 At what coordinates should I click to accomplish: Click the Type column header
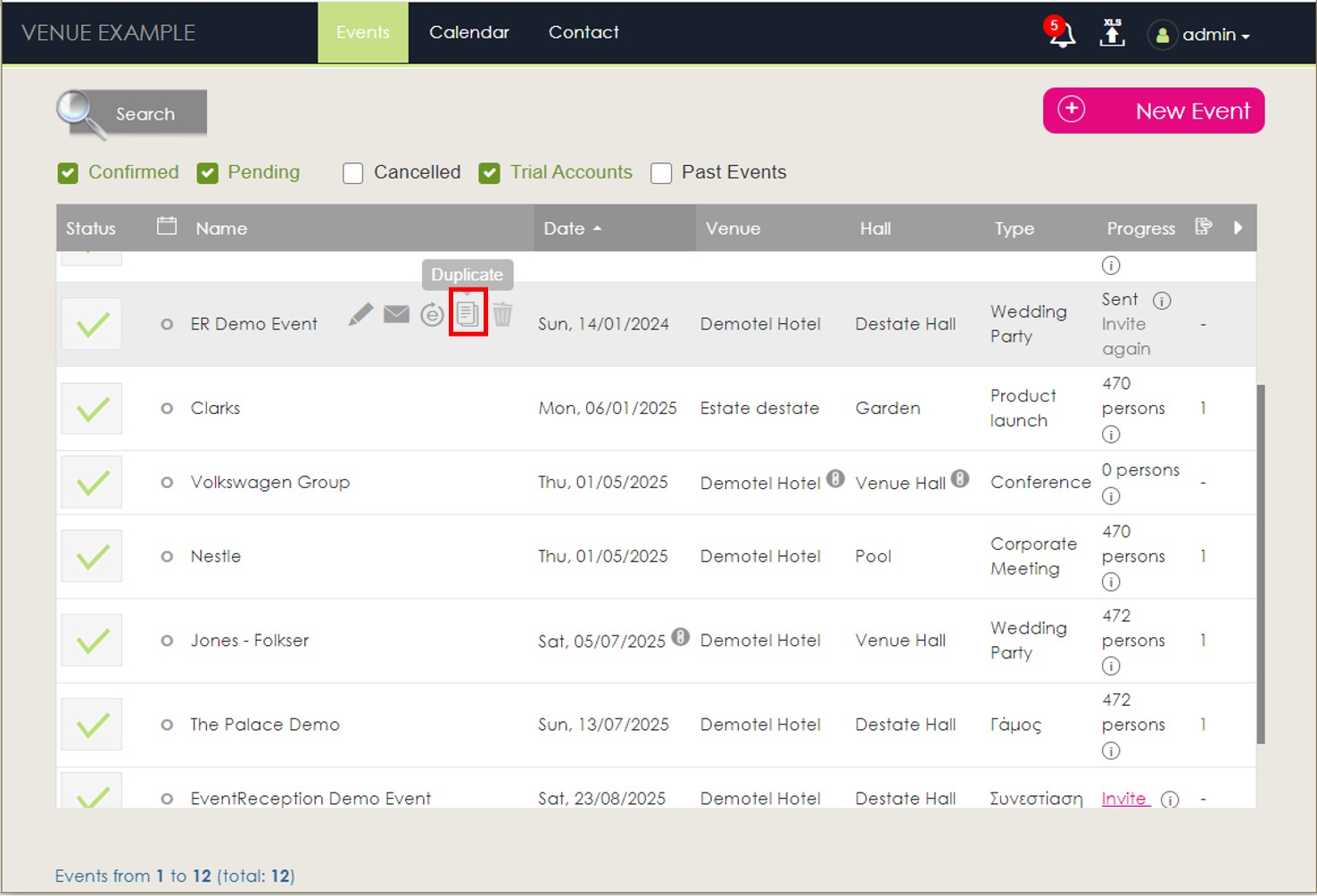click(1015, 228)
